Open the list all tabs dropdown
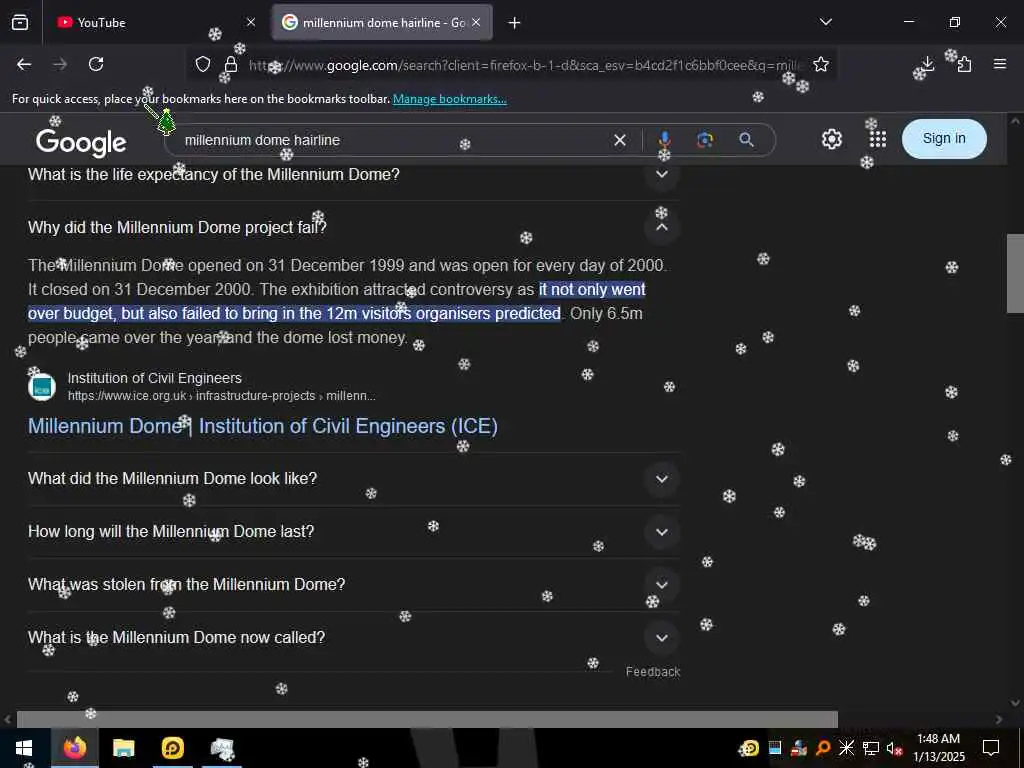The width and height of the screenshot is (1024, 768). point(826,23)
